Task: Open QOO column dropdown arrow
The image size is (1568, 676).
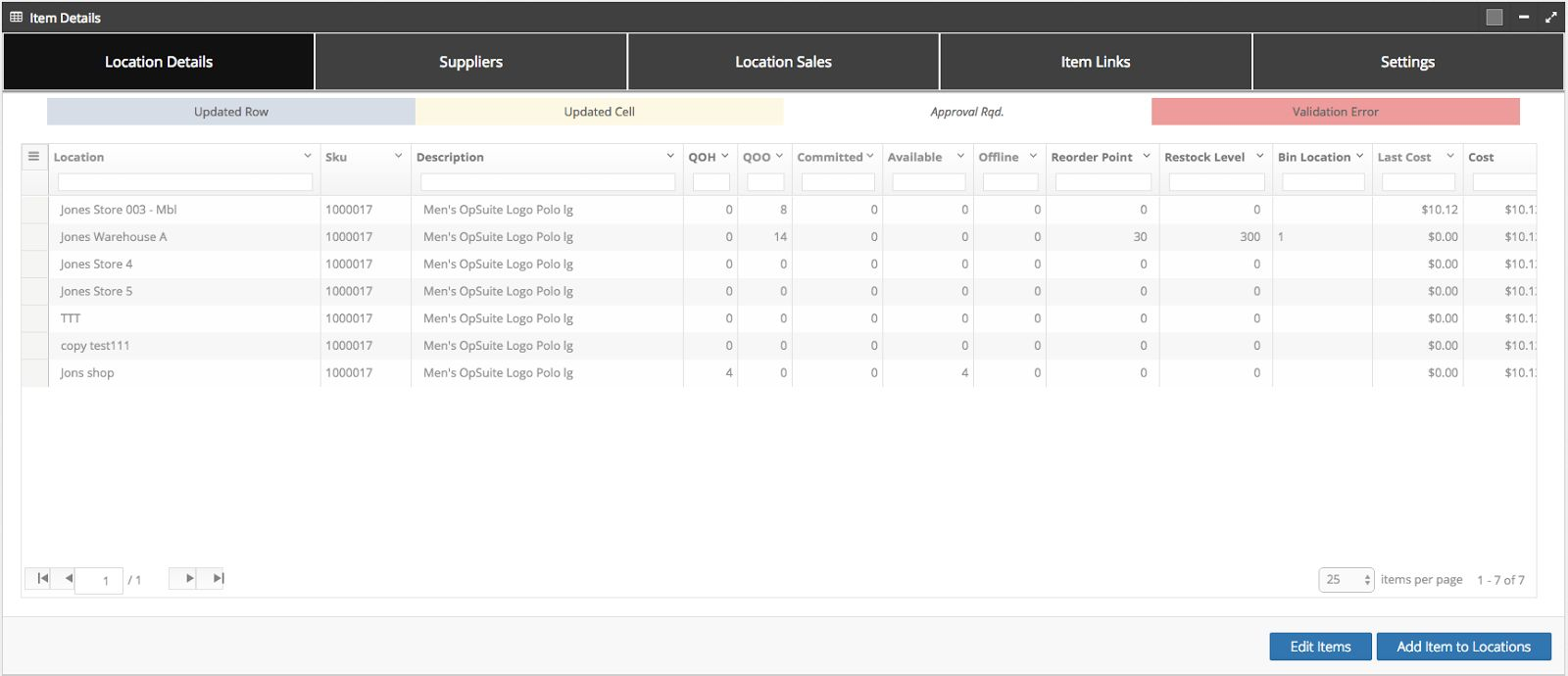Action: [x=779, y=156]
